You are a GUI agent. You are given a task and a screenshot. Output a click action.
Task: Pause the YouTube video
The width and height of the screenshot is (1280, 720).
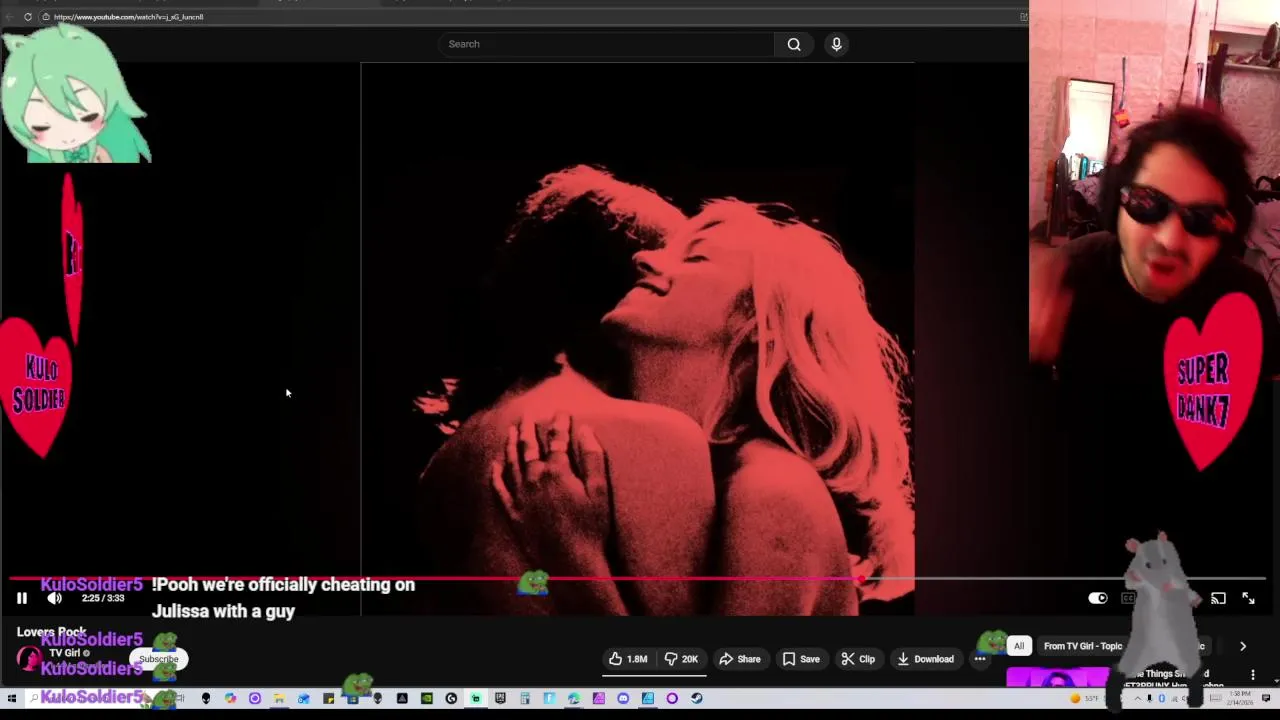[21, 598]
